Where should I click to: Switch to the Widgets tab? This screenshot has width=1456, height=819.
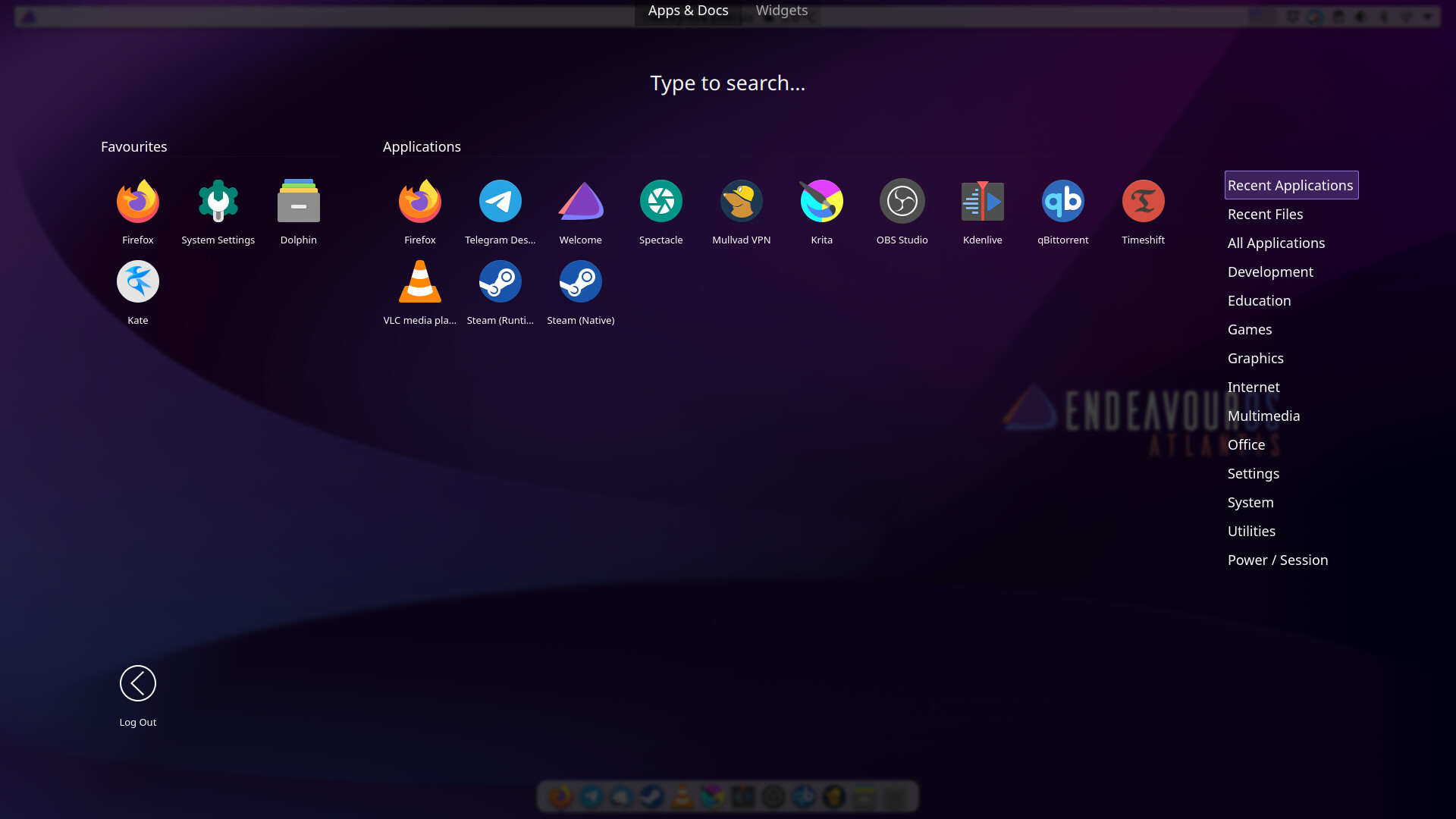[x=781, y=11]
